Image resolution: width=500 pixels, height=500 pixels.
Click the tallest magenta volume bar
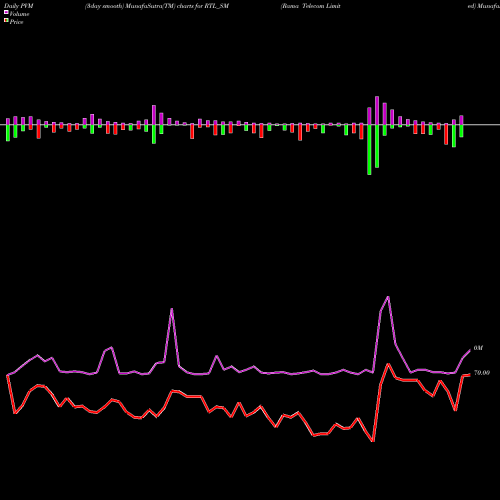pyautogui.click(x=377, y=110)
